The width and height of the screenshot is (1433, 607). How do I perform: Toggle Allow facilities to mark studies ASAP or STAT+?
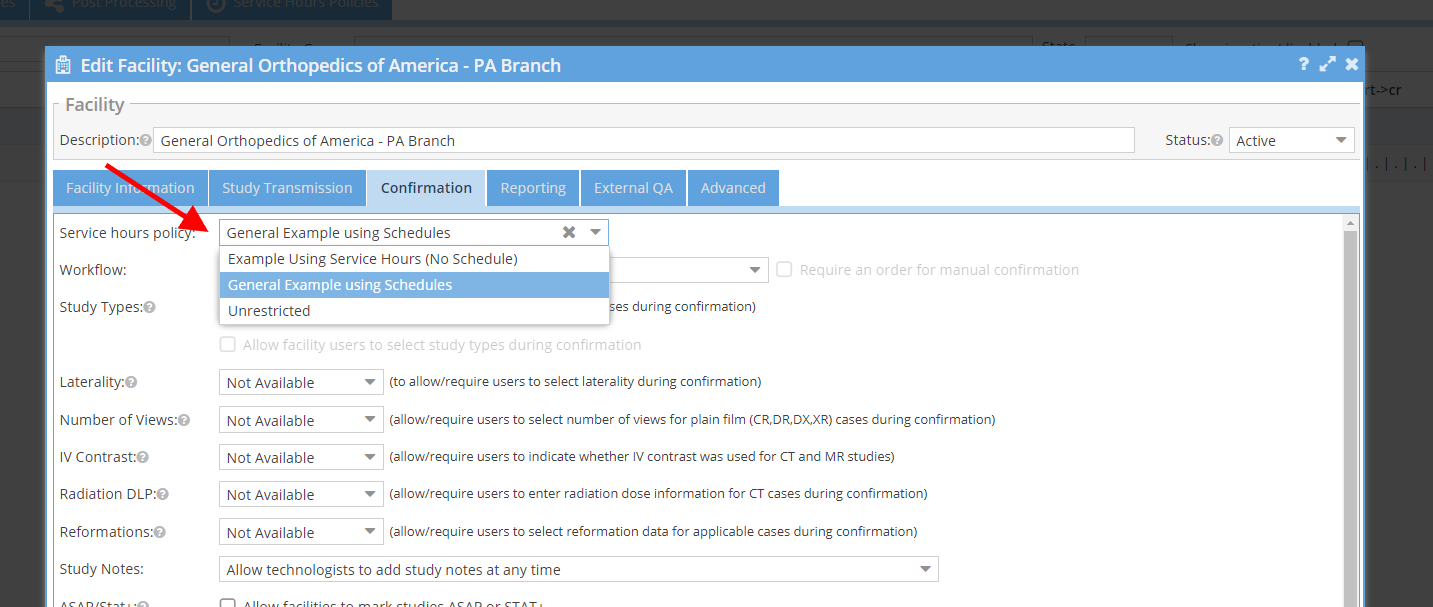pos(228,603)
